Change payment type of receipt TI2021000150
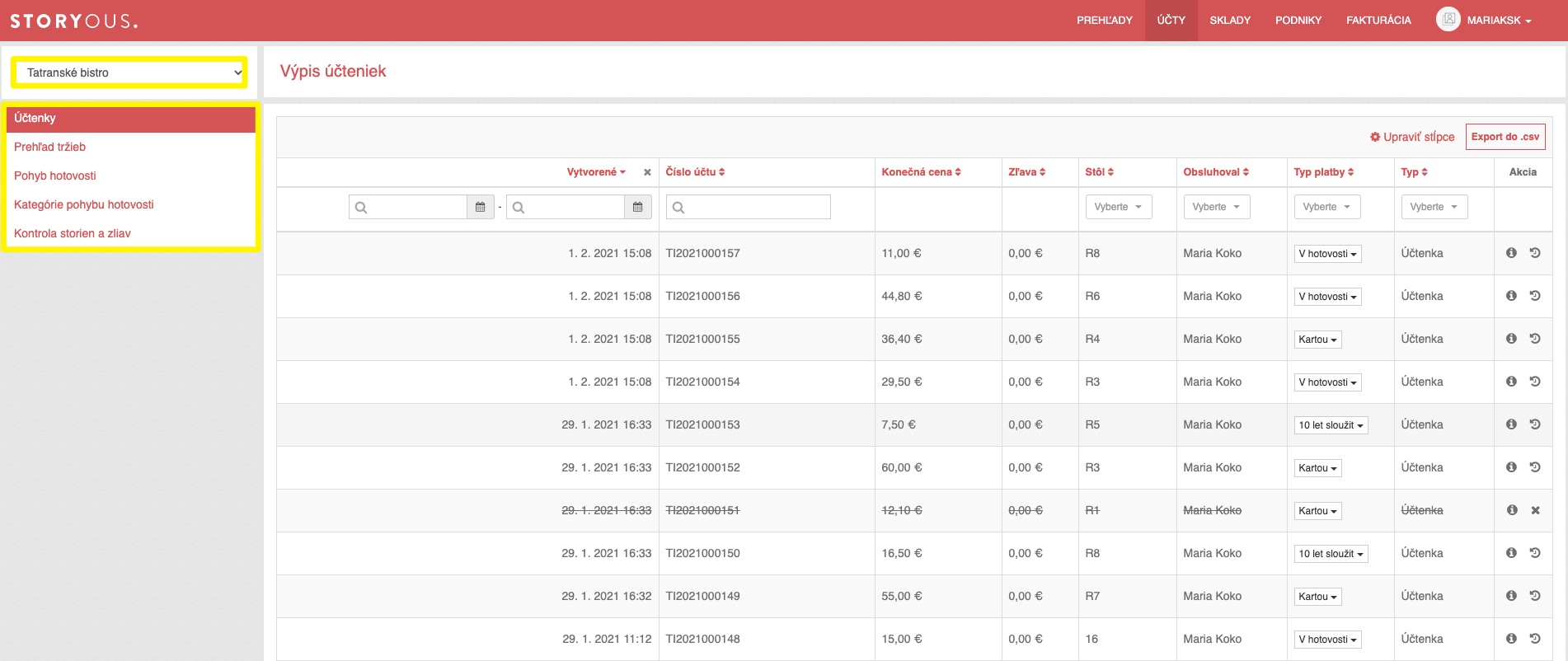 1331,554
